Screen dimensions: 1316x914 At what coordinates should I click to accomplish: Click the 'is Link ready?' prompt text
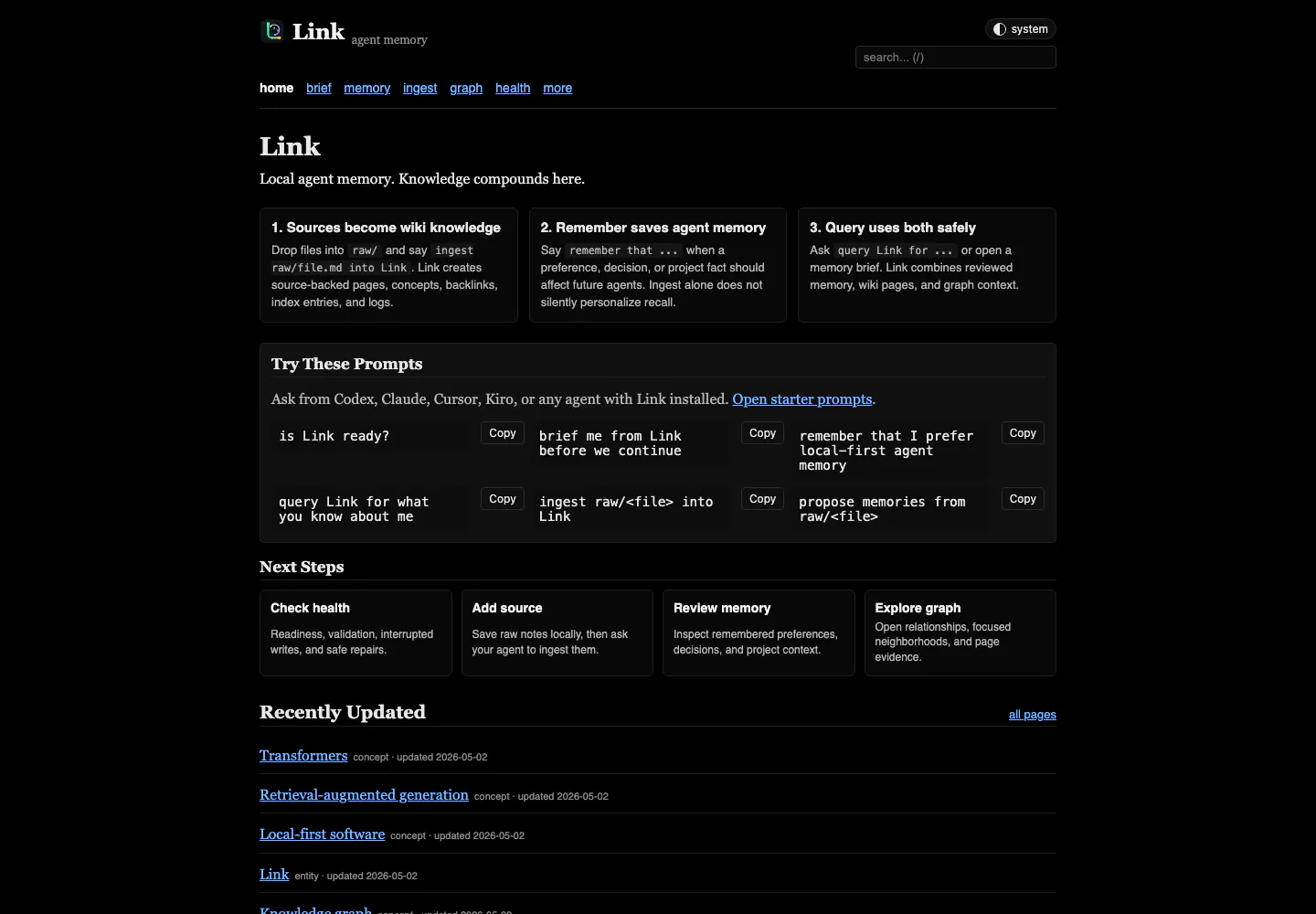(x=334, y=436)
